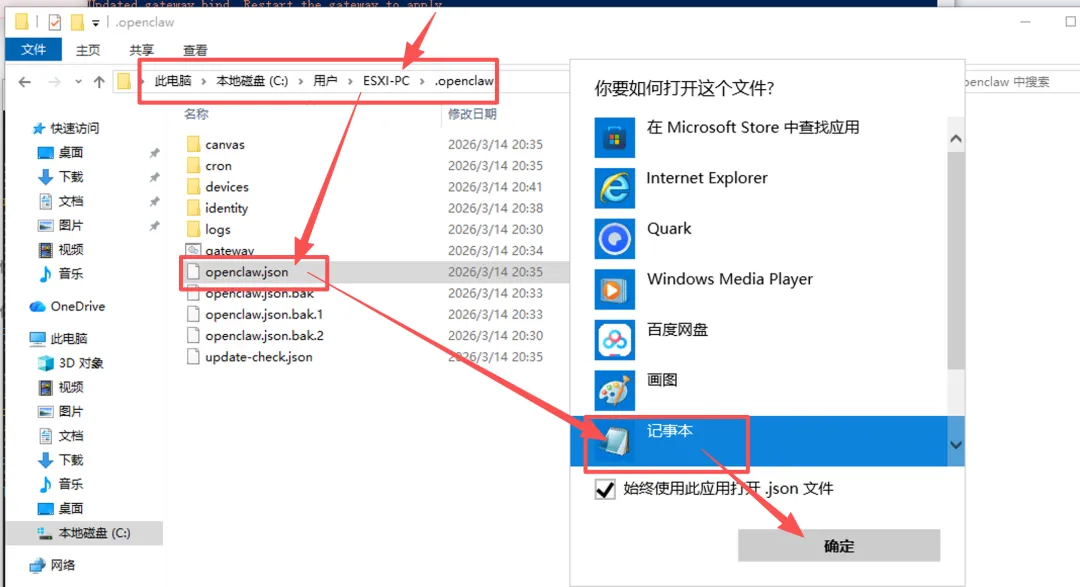Open 音乐 under 此电脑
The height and width of the screenshot is (587, 1080).
70,484
